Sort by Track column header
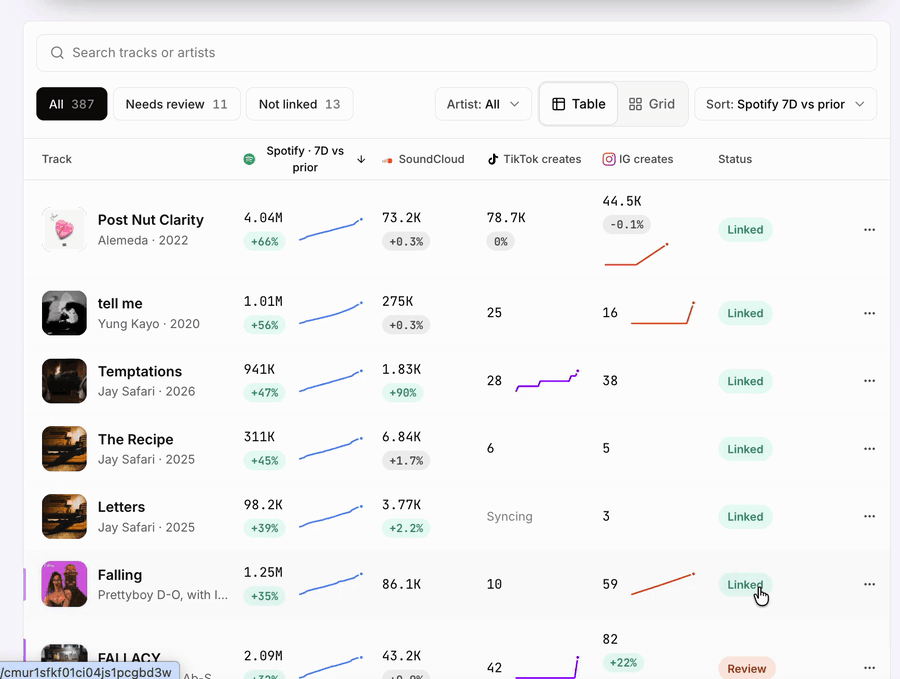 (57, 159)
